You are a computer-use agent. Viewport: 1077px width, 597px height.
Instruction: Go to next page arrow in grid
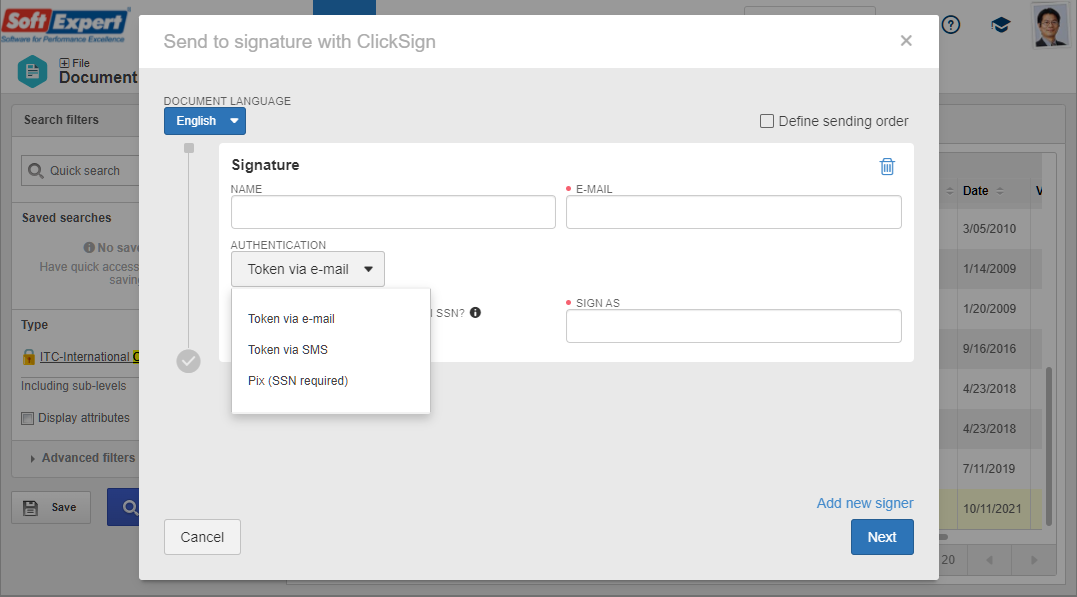click(x=1034, y=560)
